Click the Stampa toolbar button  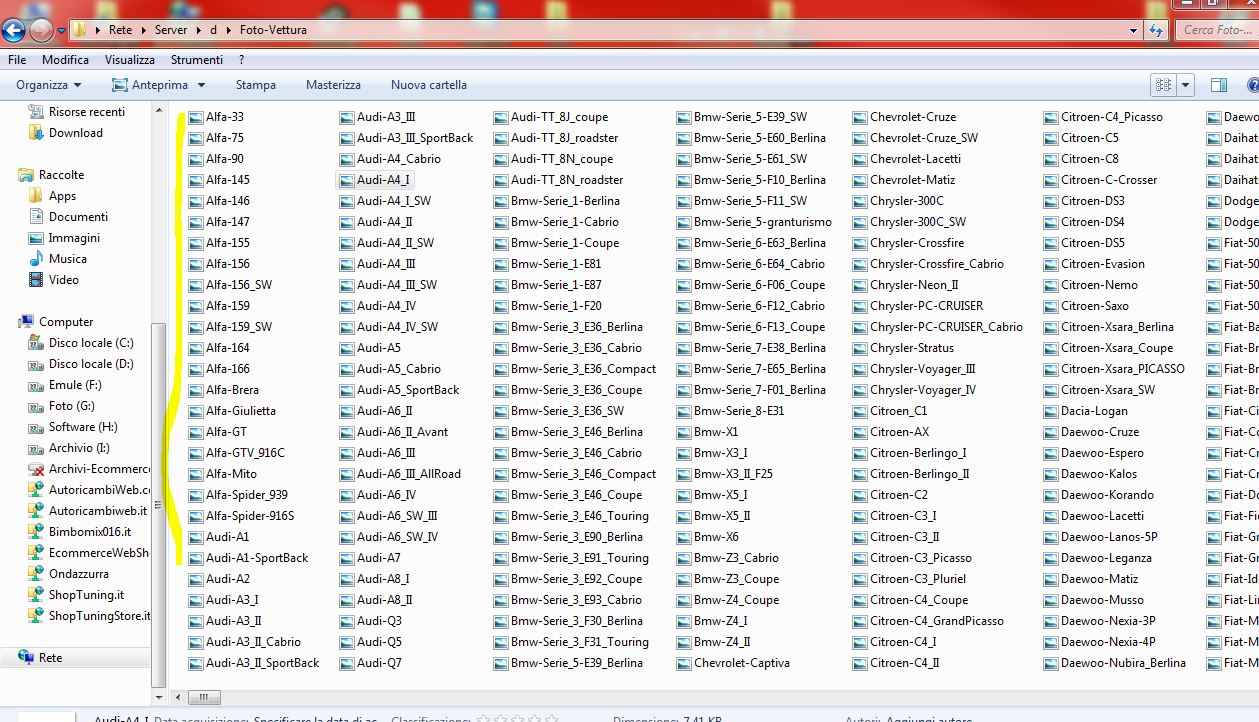click(x=256, y=85)
